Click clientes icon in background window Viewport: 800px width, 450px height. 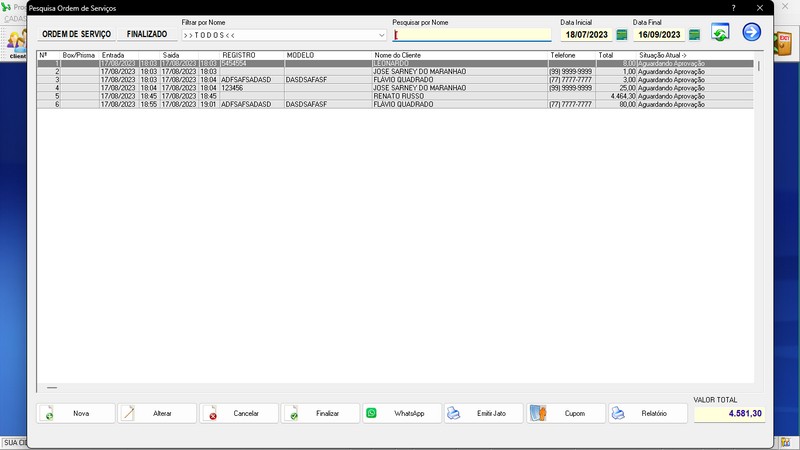click(x=15, y=43)
